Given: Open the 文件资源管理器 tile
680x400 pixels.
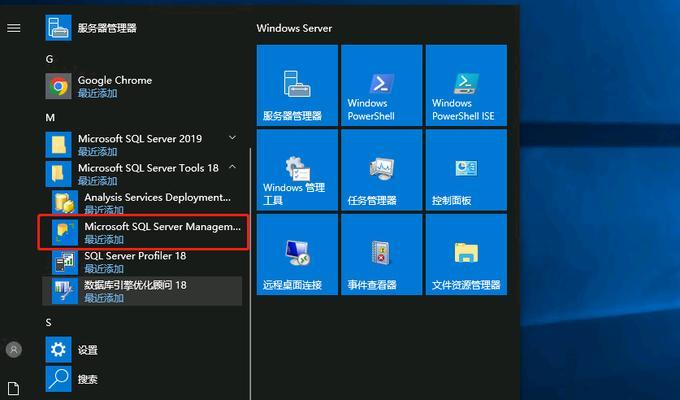Looking at the screenshot, I should (466, 255).
